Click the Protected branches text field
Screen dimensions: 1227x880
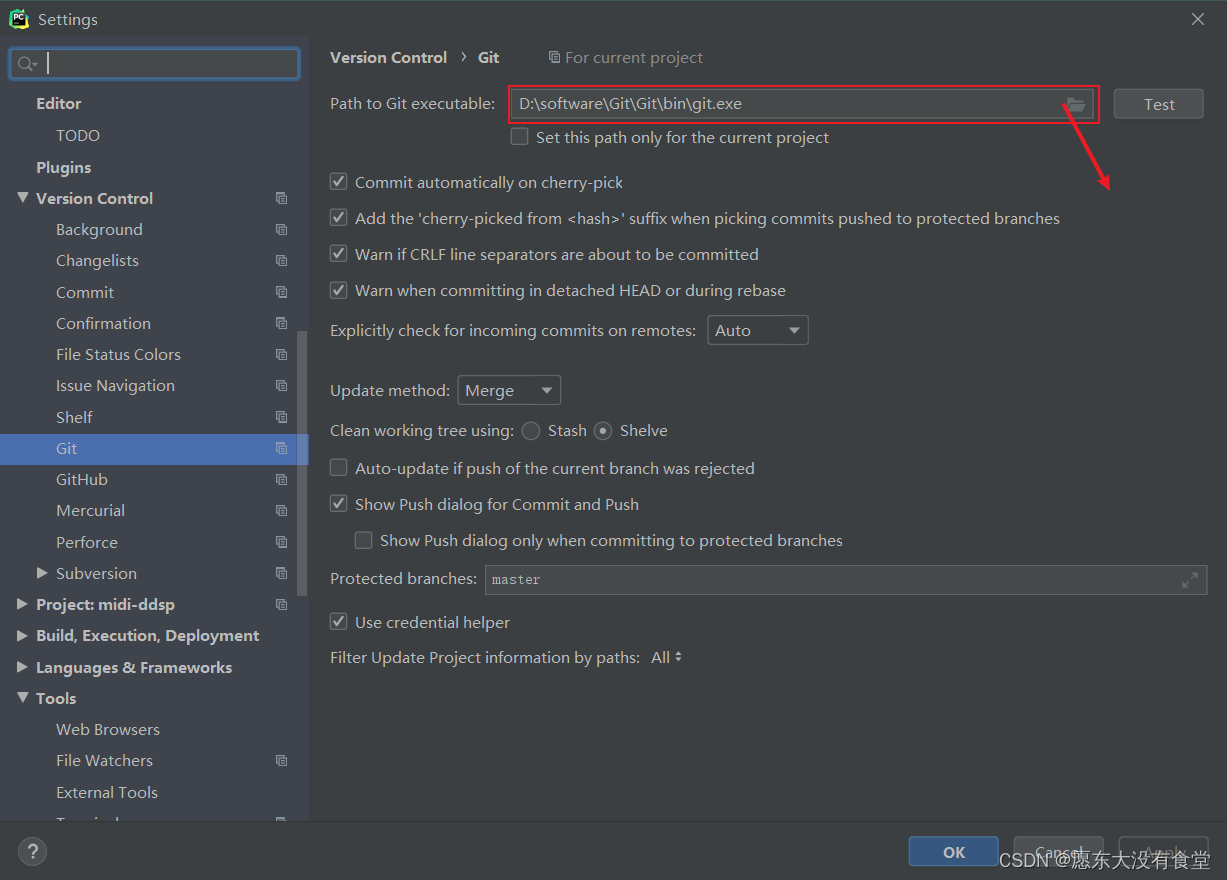(846, 579)
